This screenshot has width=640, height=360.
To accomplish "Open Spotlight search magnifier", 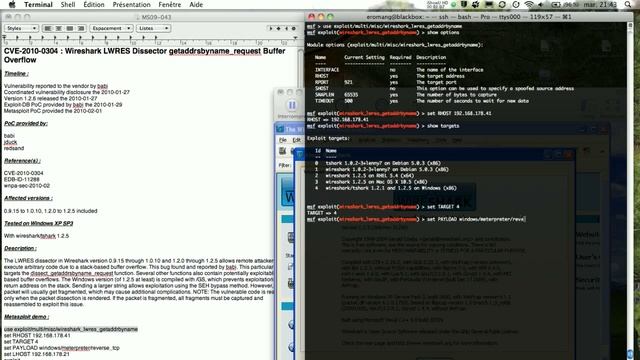I will click(x=628, y=4).
